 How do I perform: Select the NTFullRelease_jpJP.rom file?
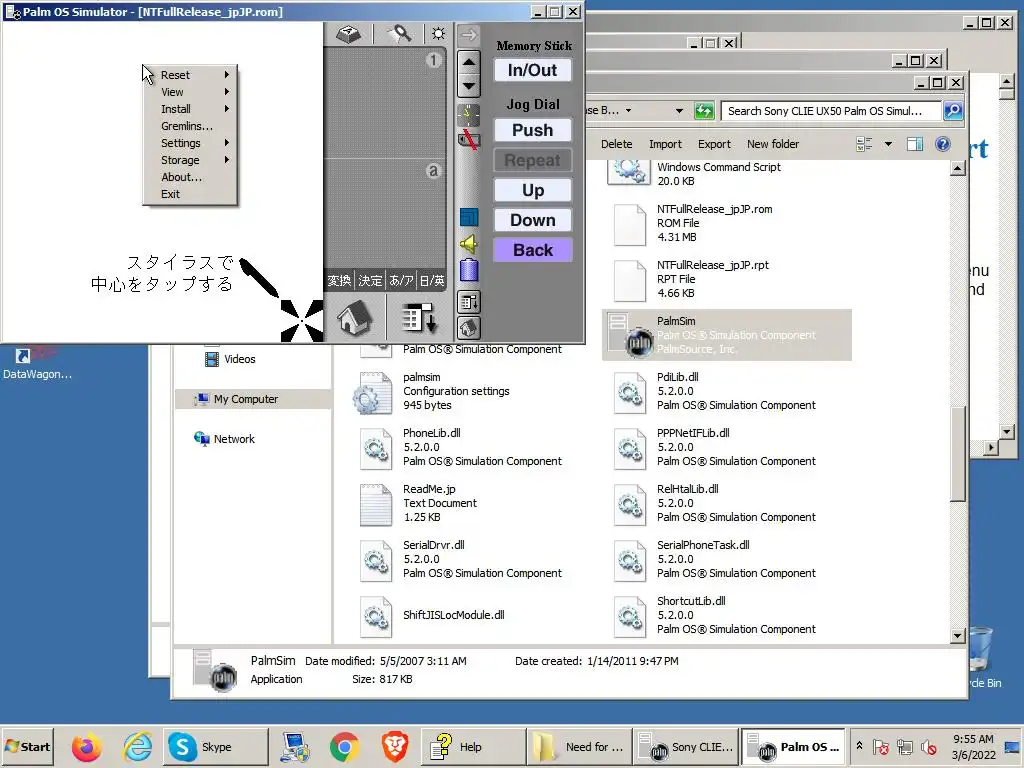coord(726,223)
